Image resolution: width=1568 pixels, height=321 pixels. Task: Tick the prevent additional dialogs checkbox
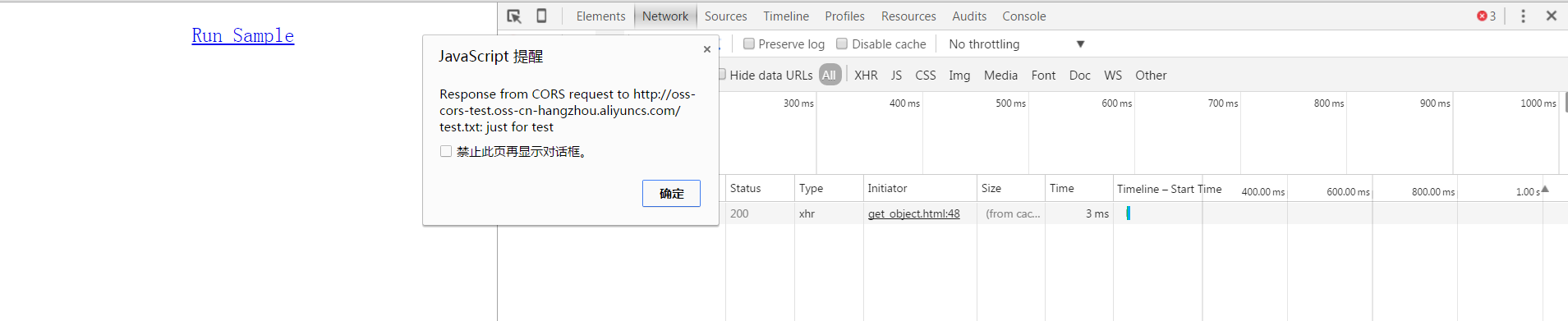[x=446, y=151]
